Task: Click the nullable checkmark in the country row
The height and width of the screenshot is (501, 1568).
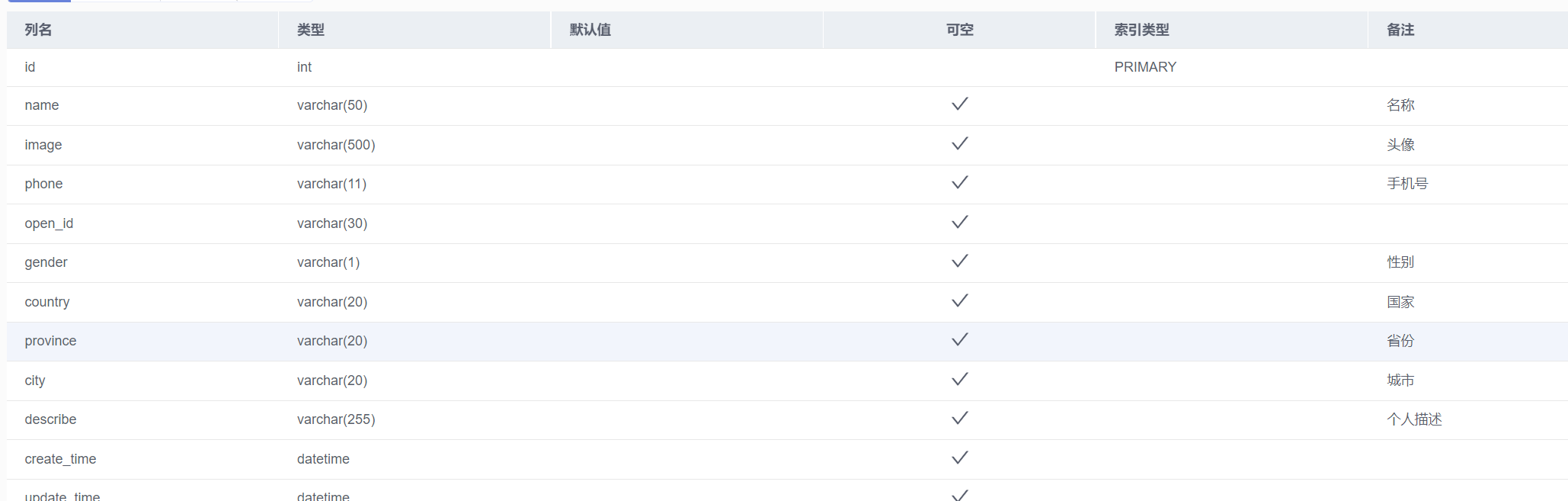Action: point(959,301)
